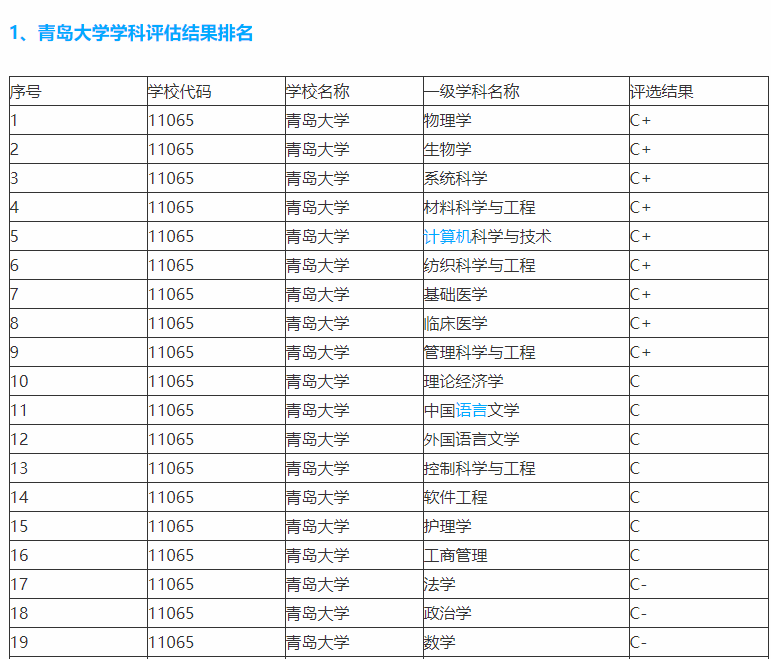Click the 生物学 subject cell
This screenshot has height=659, width=771.
click(x=526, y=150)
